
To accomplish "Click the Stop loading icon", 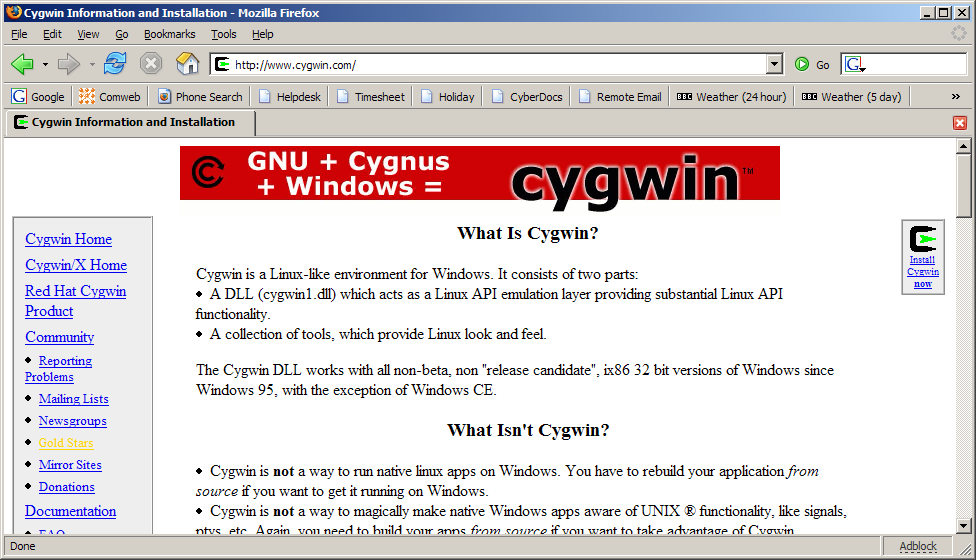I will 151,65.
